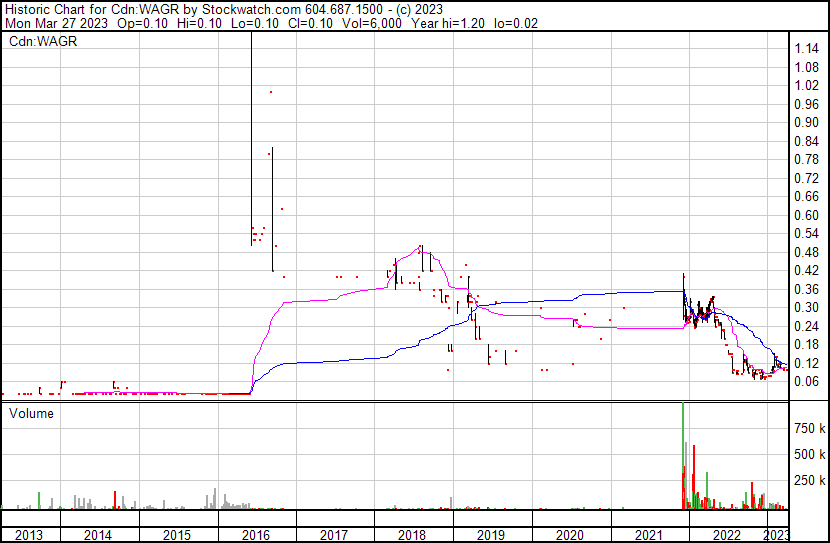Click the 250 k volume axis label

click(x=810, y=480)
